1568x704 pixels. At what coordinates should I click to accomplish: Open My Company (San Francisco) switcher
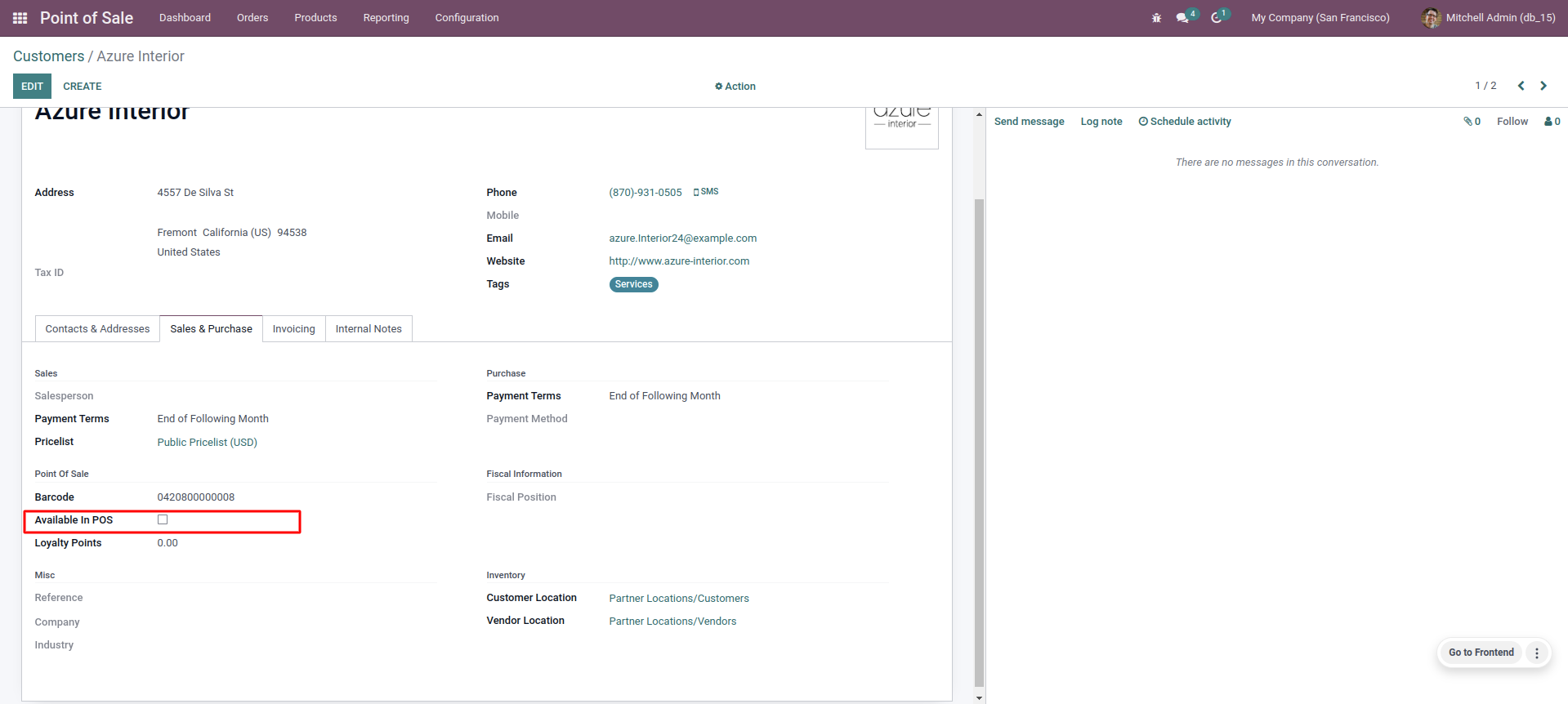[x=1320, y=18]
